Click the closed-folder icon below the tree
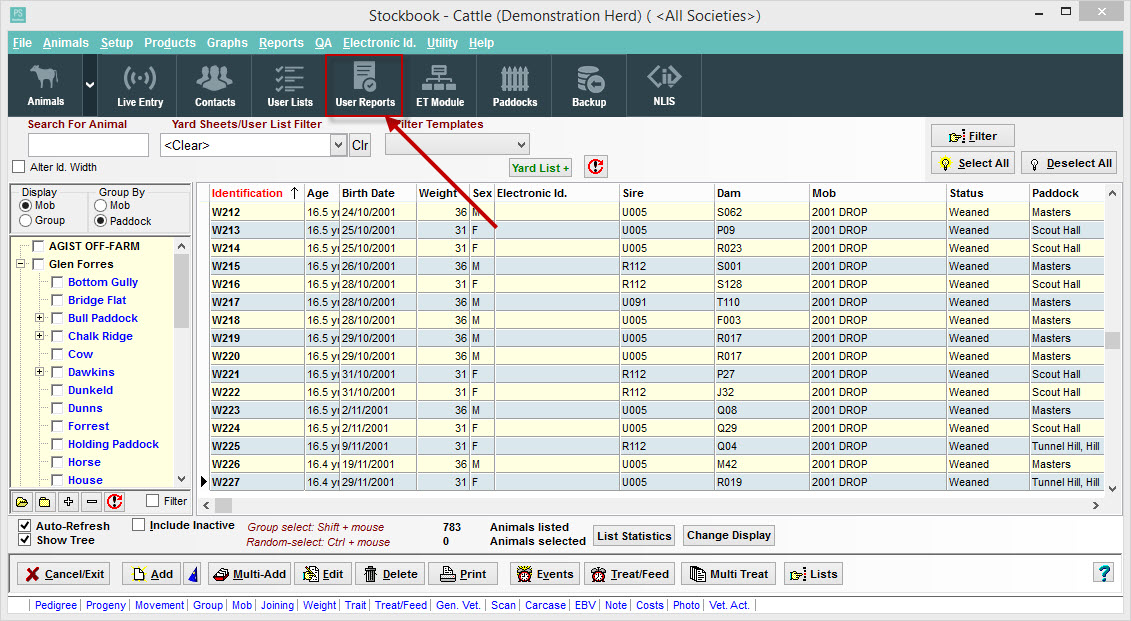This screenshot has width=1131, height=621. [x=45, y=501]
